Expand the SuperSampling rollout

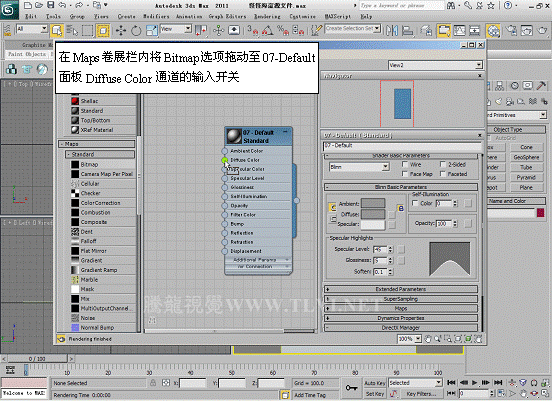click(401, 299)
